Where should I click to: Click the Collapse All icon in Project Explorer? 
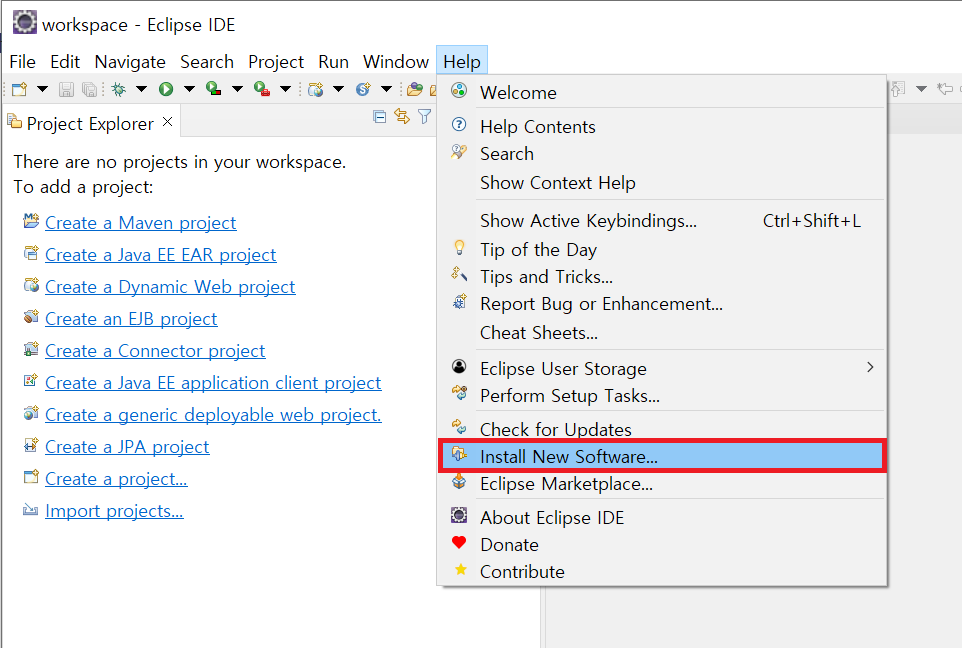[x=380, y=117]
